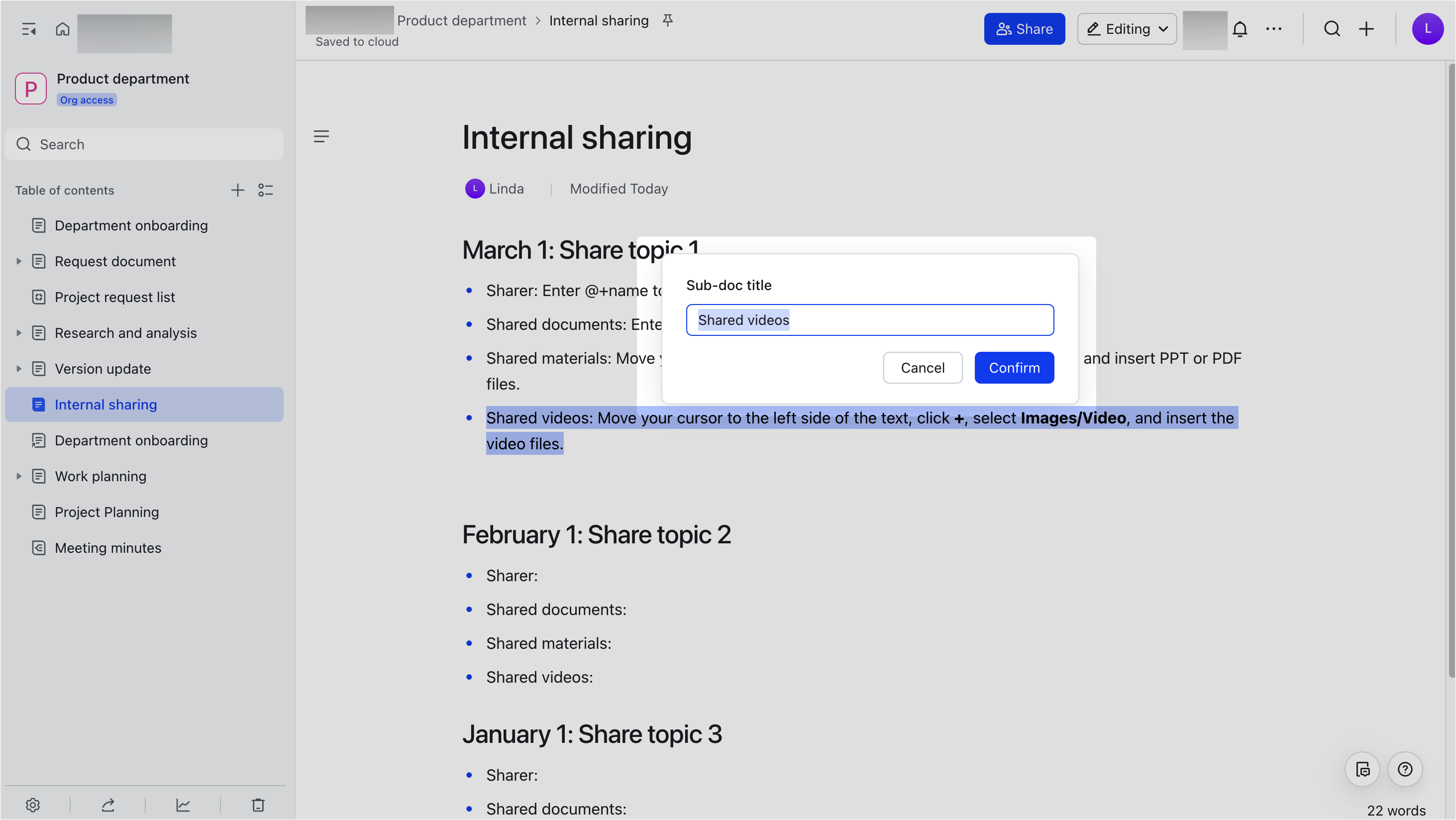Click the Product department P logo
This screenshot has width=1456, height=820.
[30, 89]
